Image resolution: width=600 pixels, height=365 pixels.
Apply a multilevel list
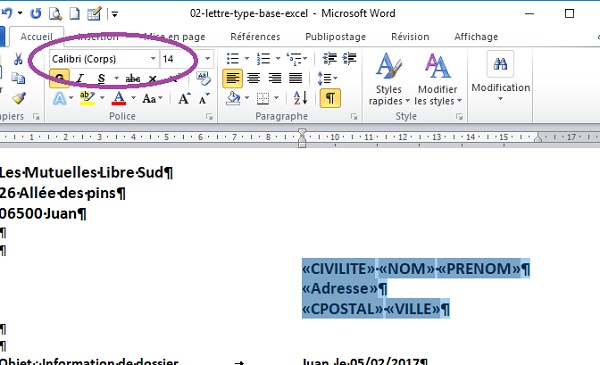click(x=294, y=59)
